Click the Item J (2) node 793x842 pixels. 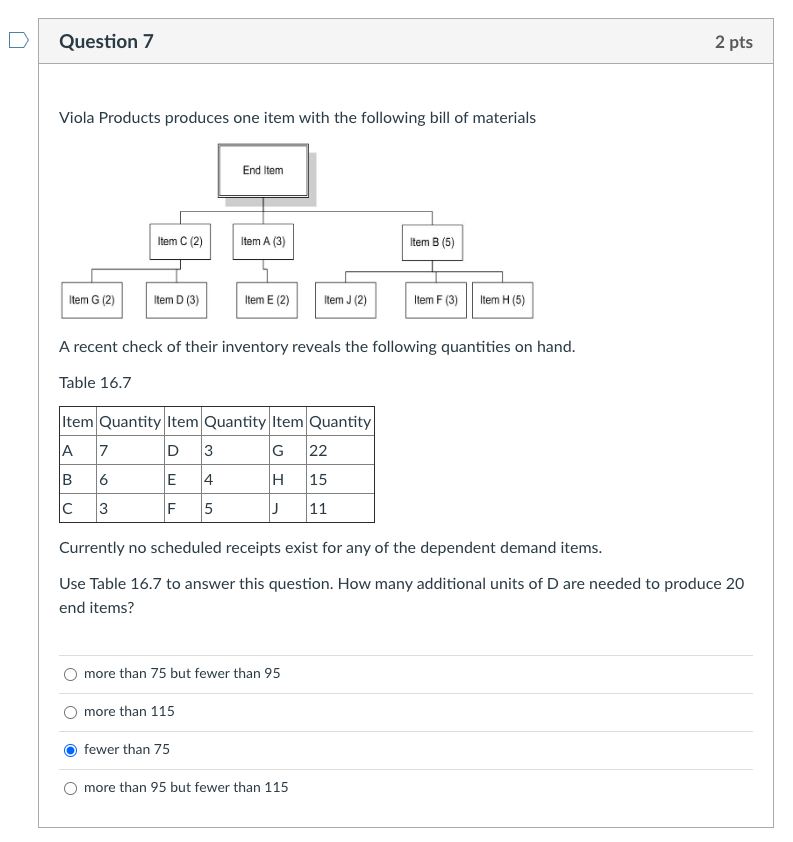point(347,300)
